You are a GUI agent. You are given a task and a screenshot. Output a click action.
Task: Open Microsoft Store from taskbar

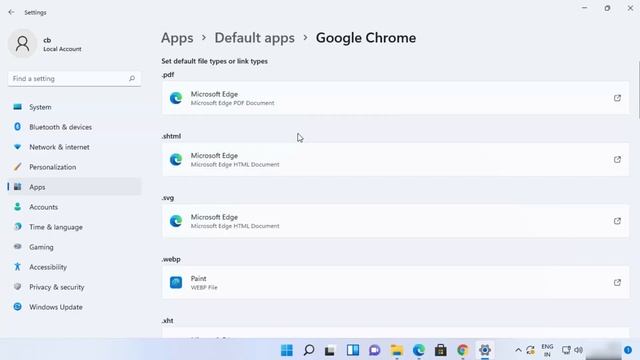[x=441, y=350]
